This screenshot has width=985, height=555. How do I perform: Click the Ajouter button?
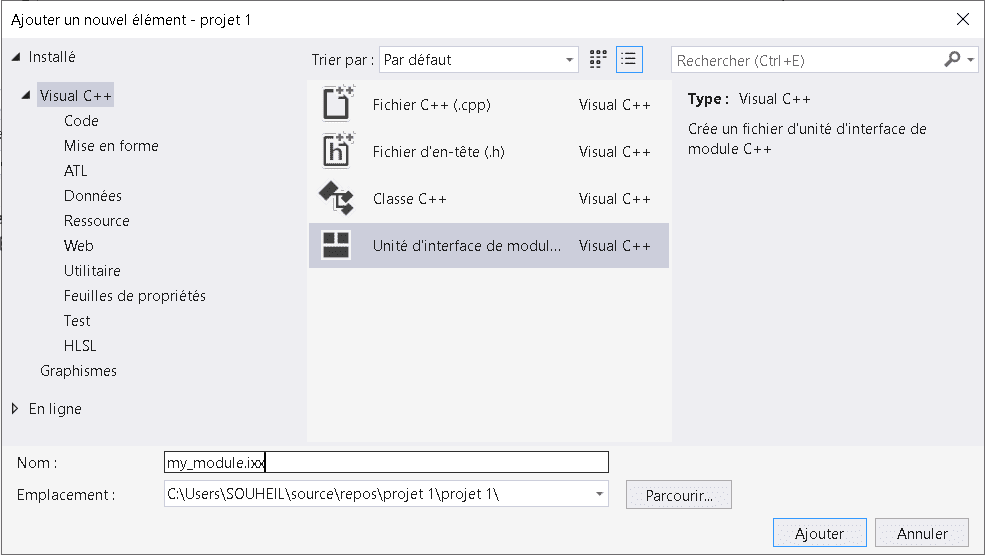(820, 533)
